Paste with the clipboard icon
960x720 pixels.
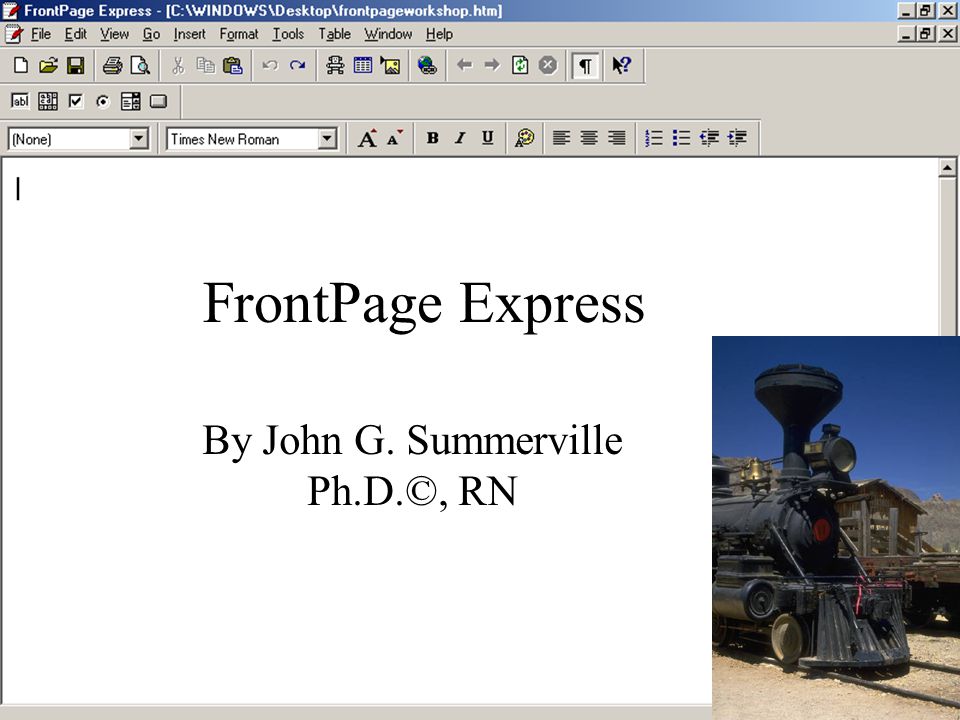click(x=233, y=65)
